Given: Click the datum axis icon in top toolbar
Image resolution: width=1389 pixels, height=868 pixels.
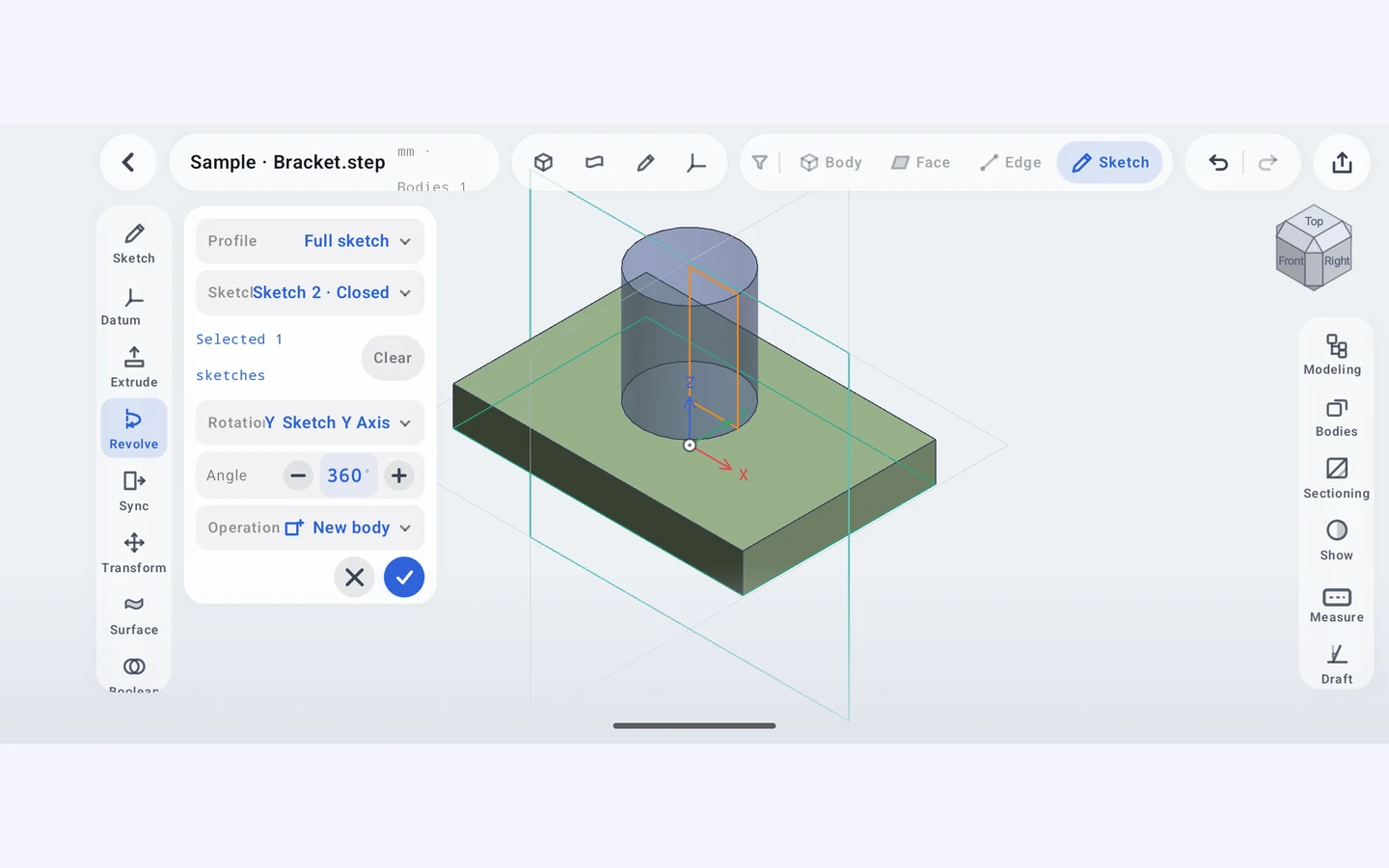Looking at the screenshot, I should [696, 162].
